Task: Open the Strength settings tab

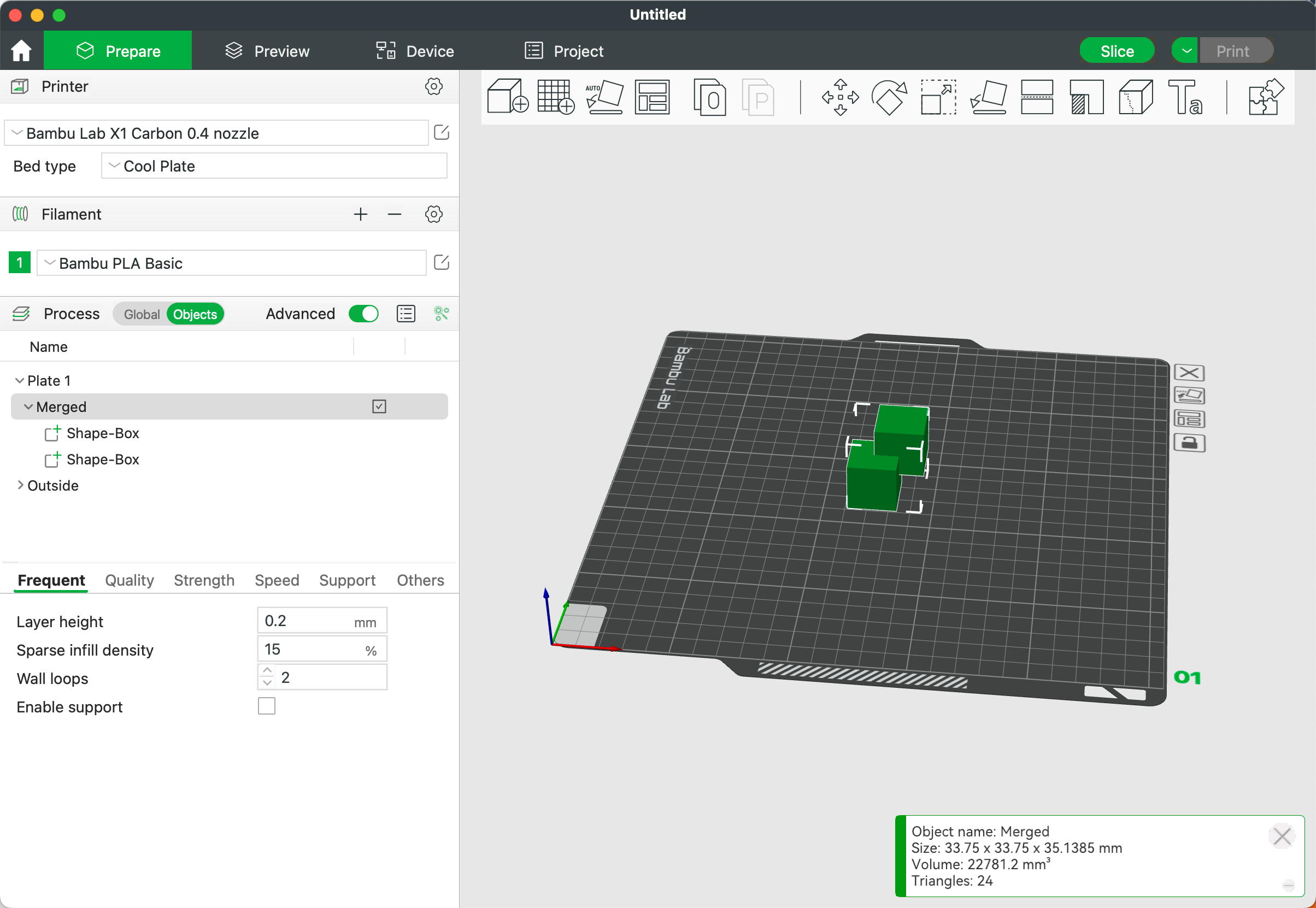Action: (204, 580)
